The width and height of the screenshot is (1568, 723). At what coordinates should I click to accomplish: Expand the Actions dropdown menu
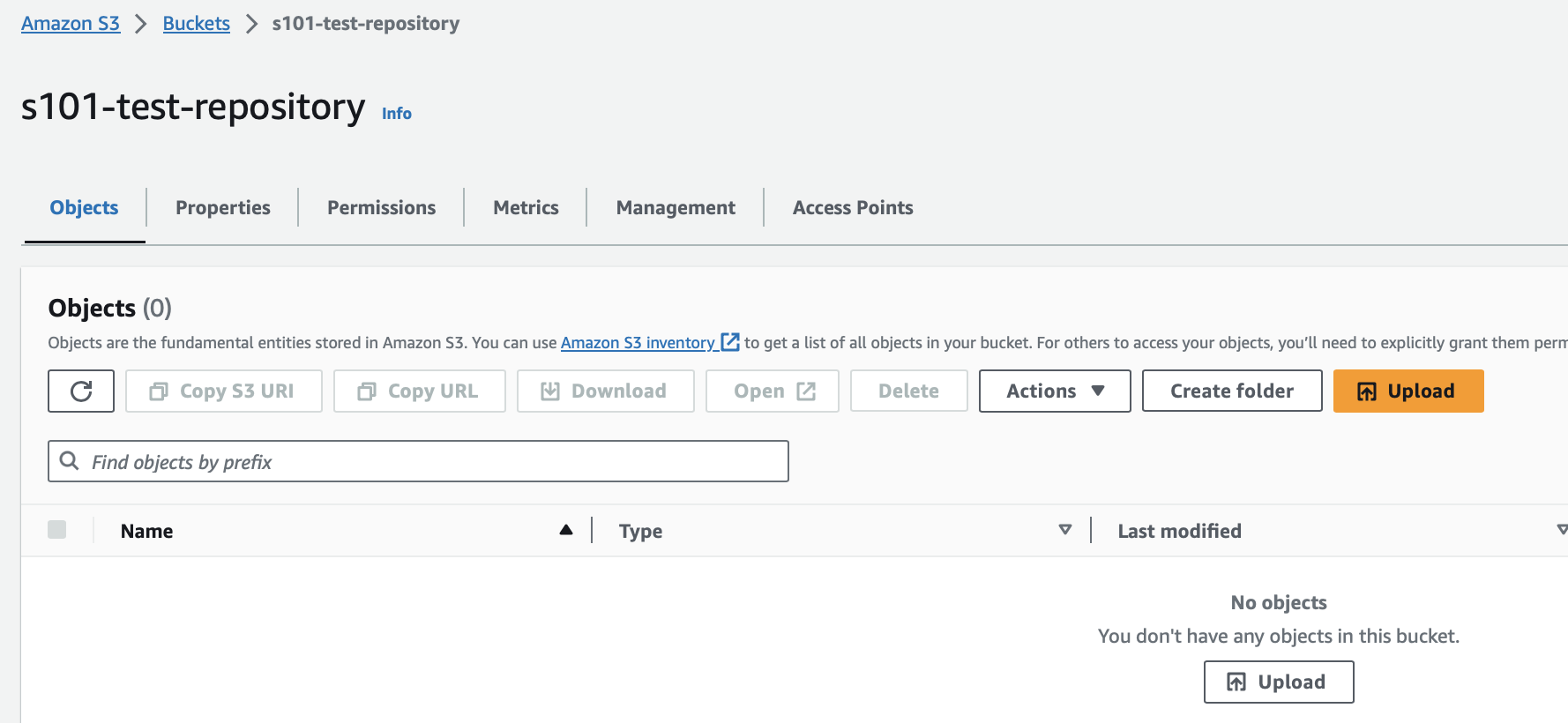point(1055,391)
